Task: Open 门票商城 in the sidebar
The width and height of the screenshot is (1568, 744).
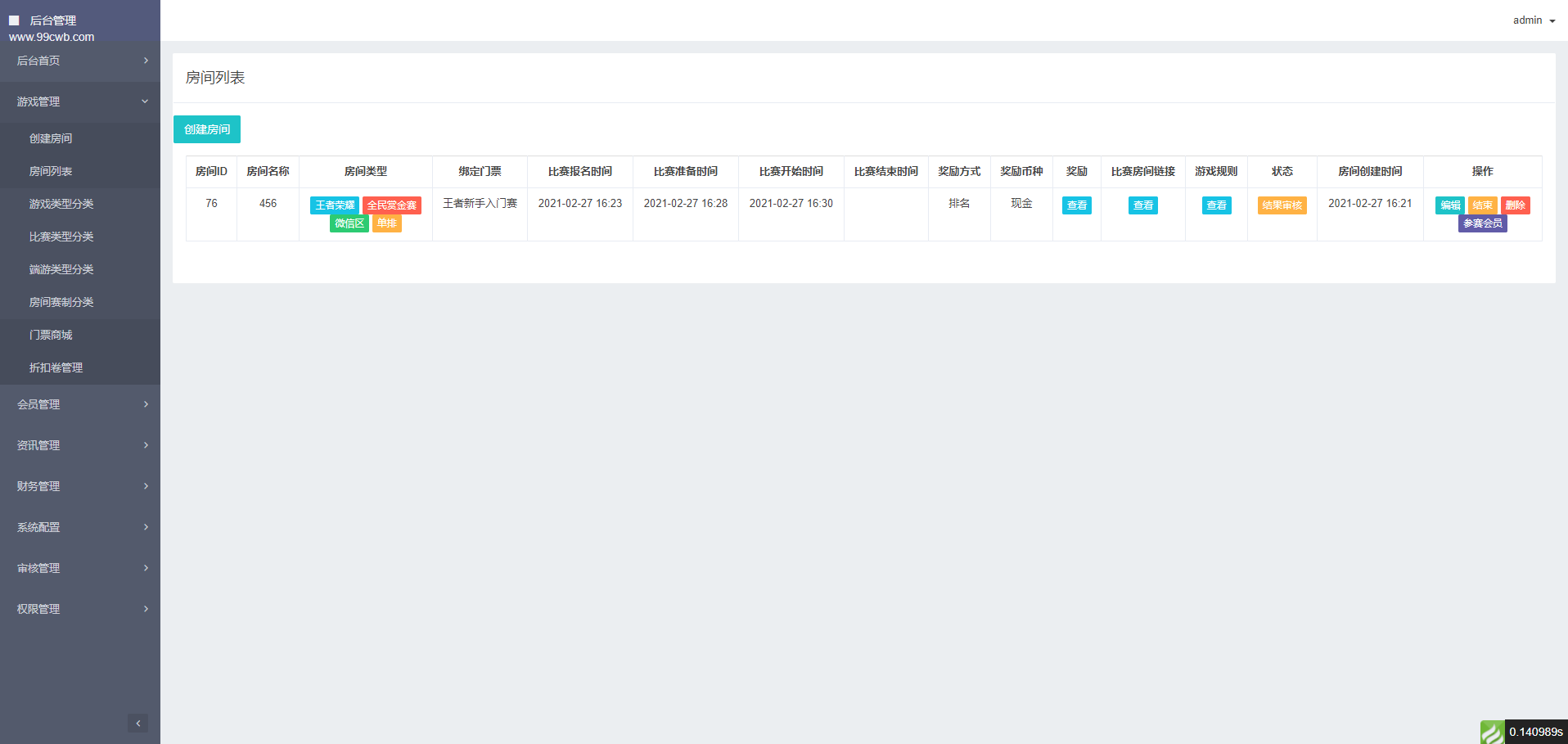Action: click(80, 335)
